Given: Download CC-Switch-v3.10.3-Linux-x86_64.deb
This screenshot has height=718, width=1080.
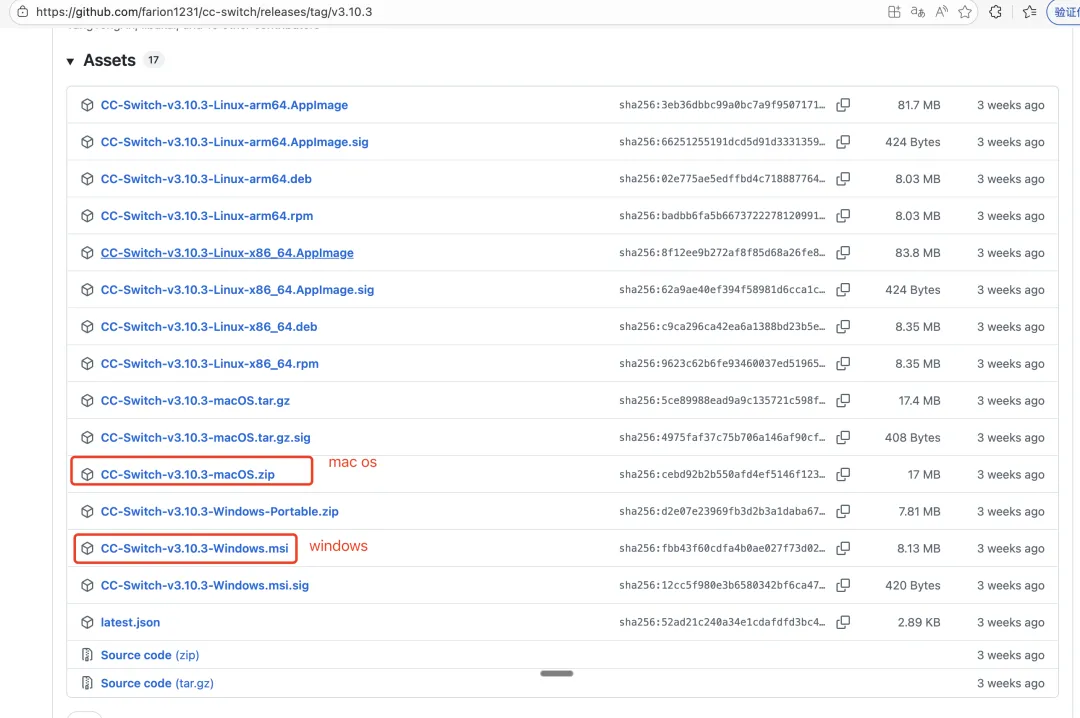Looking at the screenshot, I should point(209,327).
